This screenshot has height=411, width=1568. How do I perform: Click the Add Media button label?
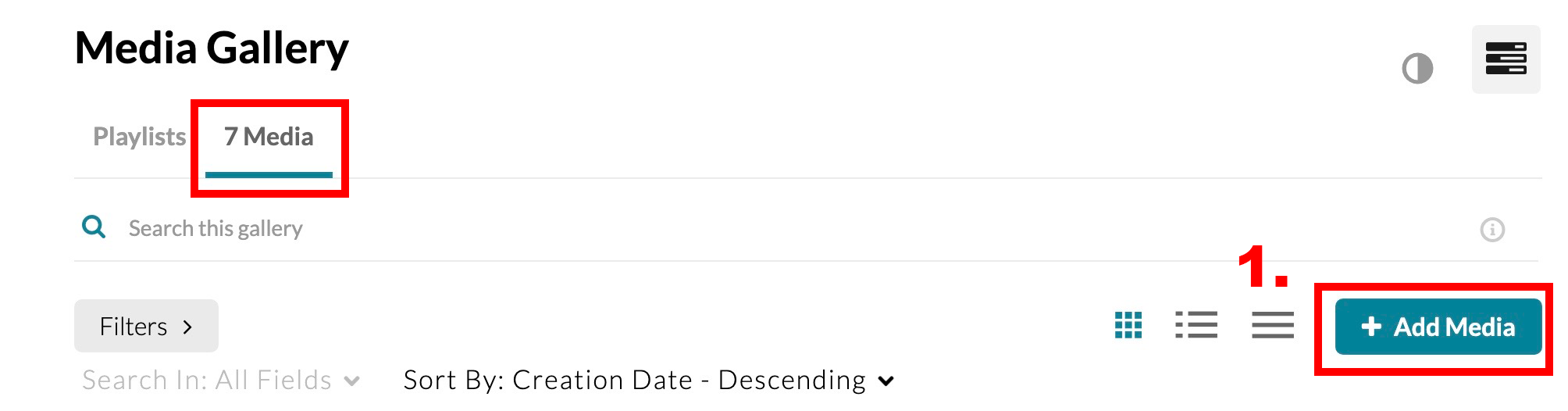[1454, 327]
